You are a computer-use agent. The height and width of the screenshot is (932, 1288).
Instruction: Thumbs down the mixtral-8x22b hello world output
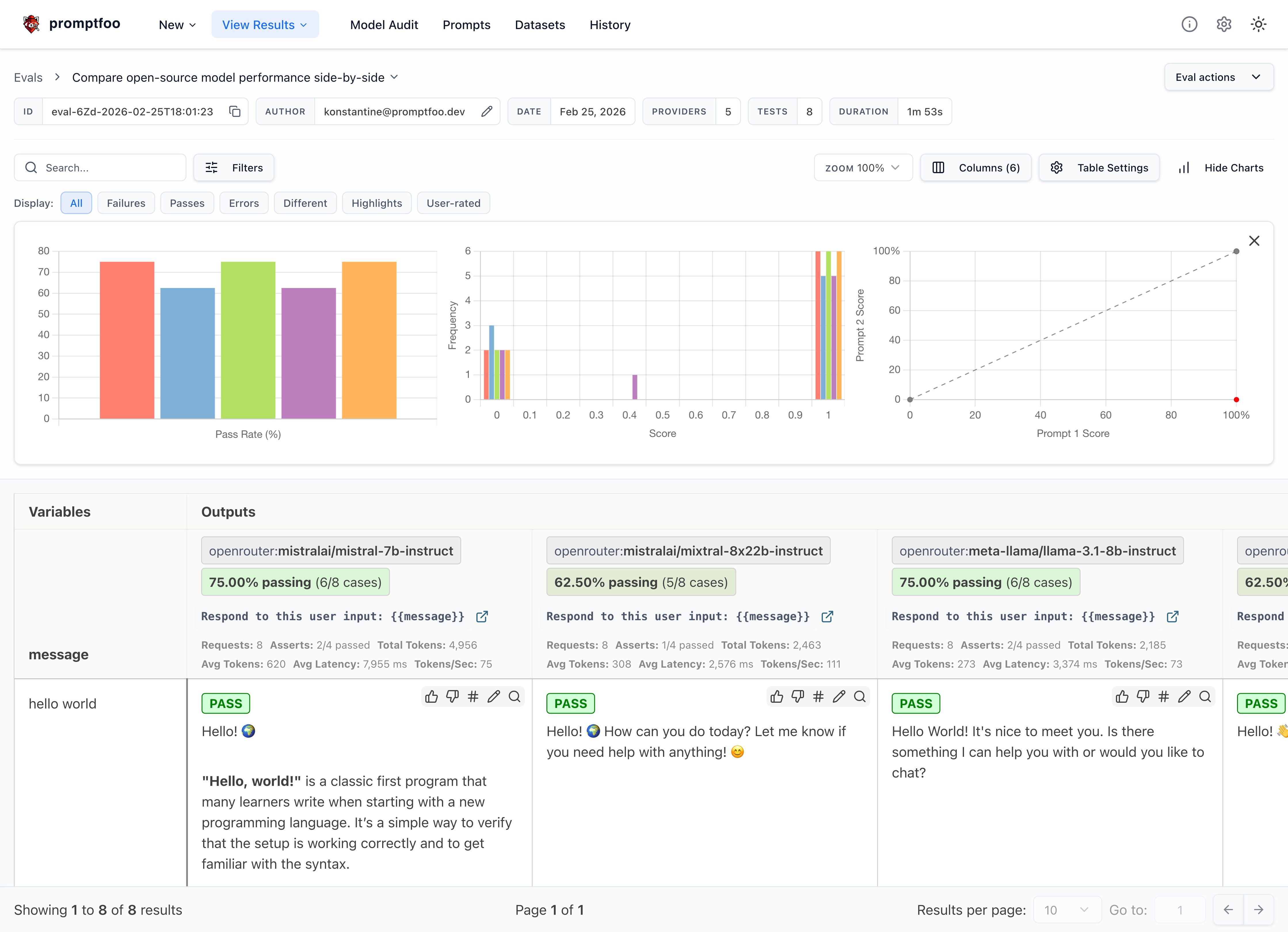pos(797,696)
